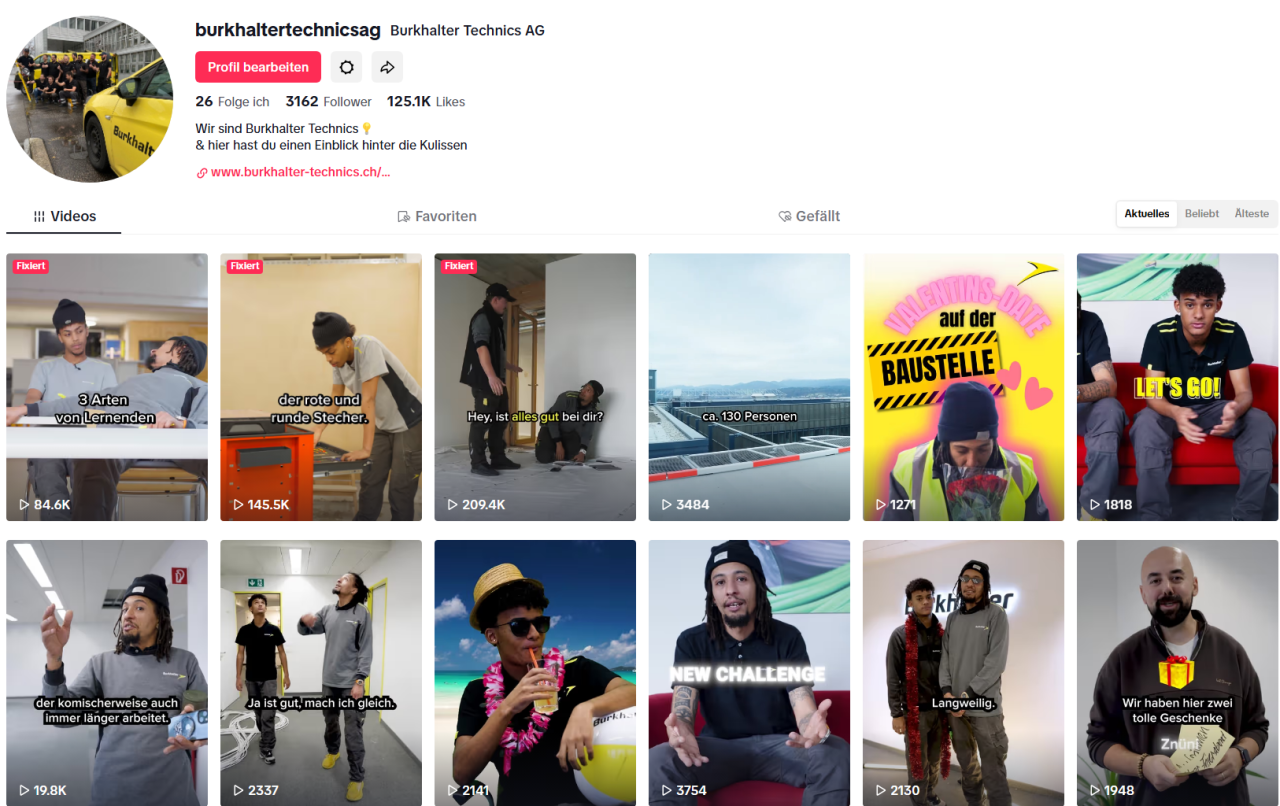The width and height of the screenshot is (1280, 806).
Task: View the 3162 Follower list
Action: (328, 102)
